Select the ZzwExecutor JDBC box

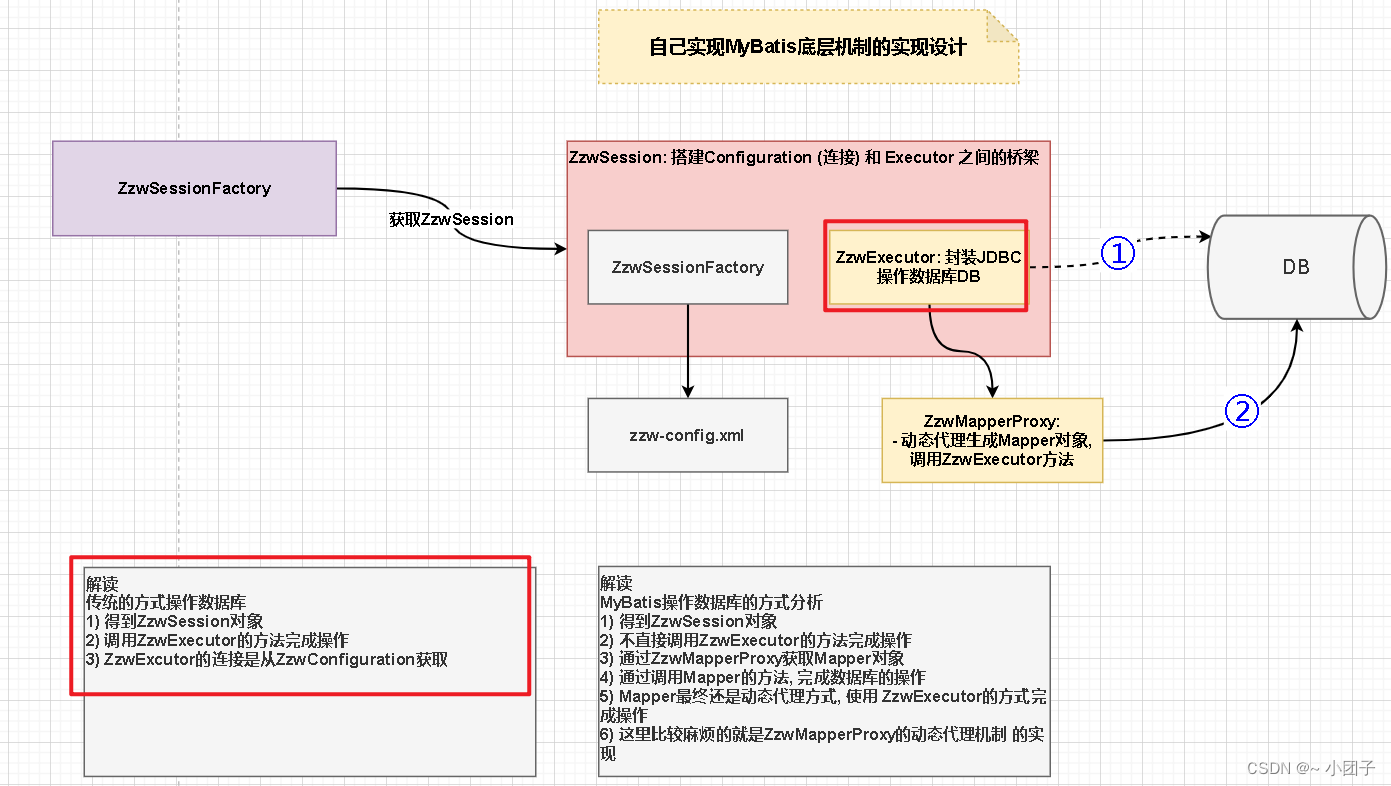tap(928, 266)
